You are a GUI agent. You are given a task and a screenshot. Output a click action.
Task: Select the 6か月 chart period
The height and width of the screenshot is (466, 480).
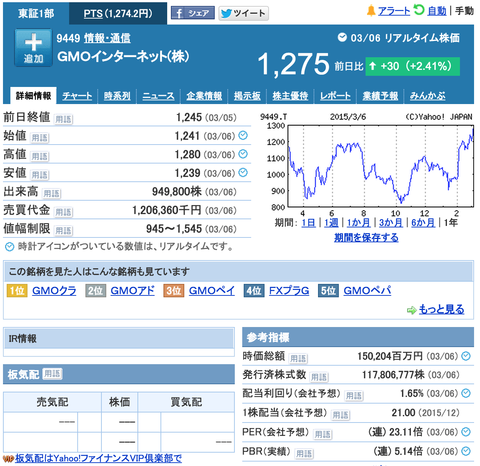pyautogui.click(x=423, y=222)
